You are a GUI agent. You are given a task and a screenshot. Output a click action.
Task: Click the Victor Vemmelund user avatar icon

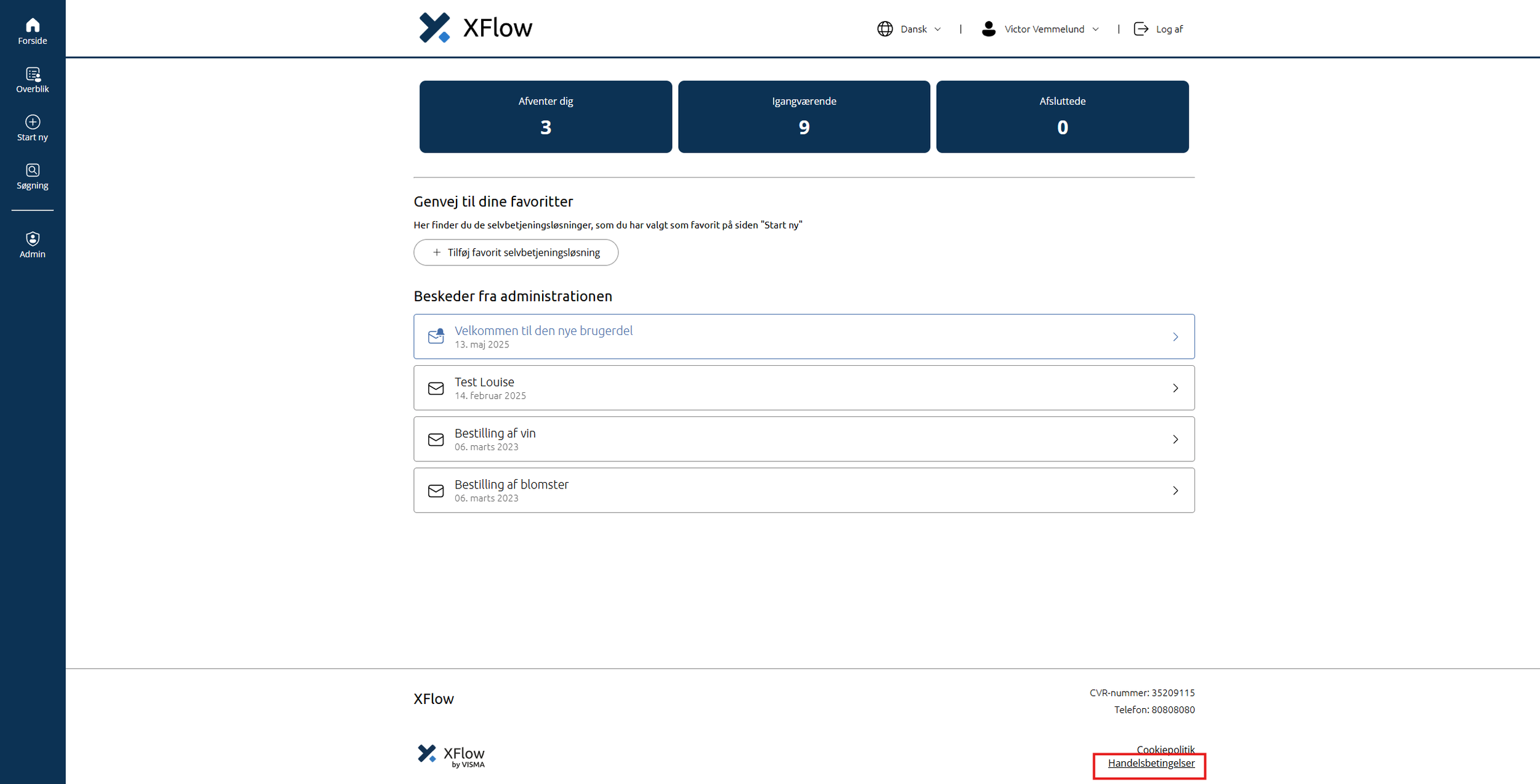click(988, 29)
